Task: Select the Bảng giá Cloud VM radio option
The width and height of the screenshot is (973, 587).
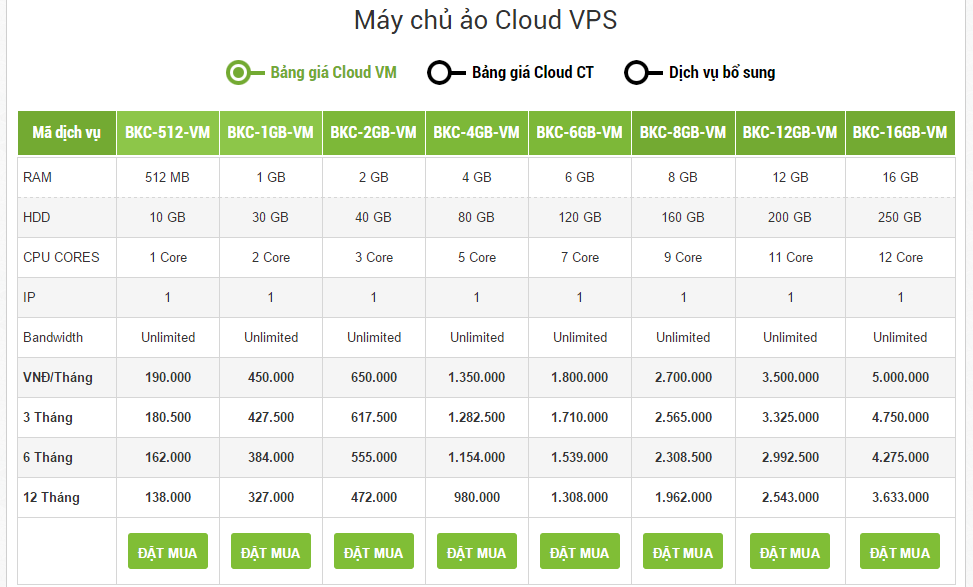Action: [x=312, y=73]
